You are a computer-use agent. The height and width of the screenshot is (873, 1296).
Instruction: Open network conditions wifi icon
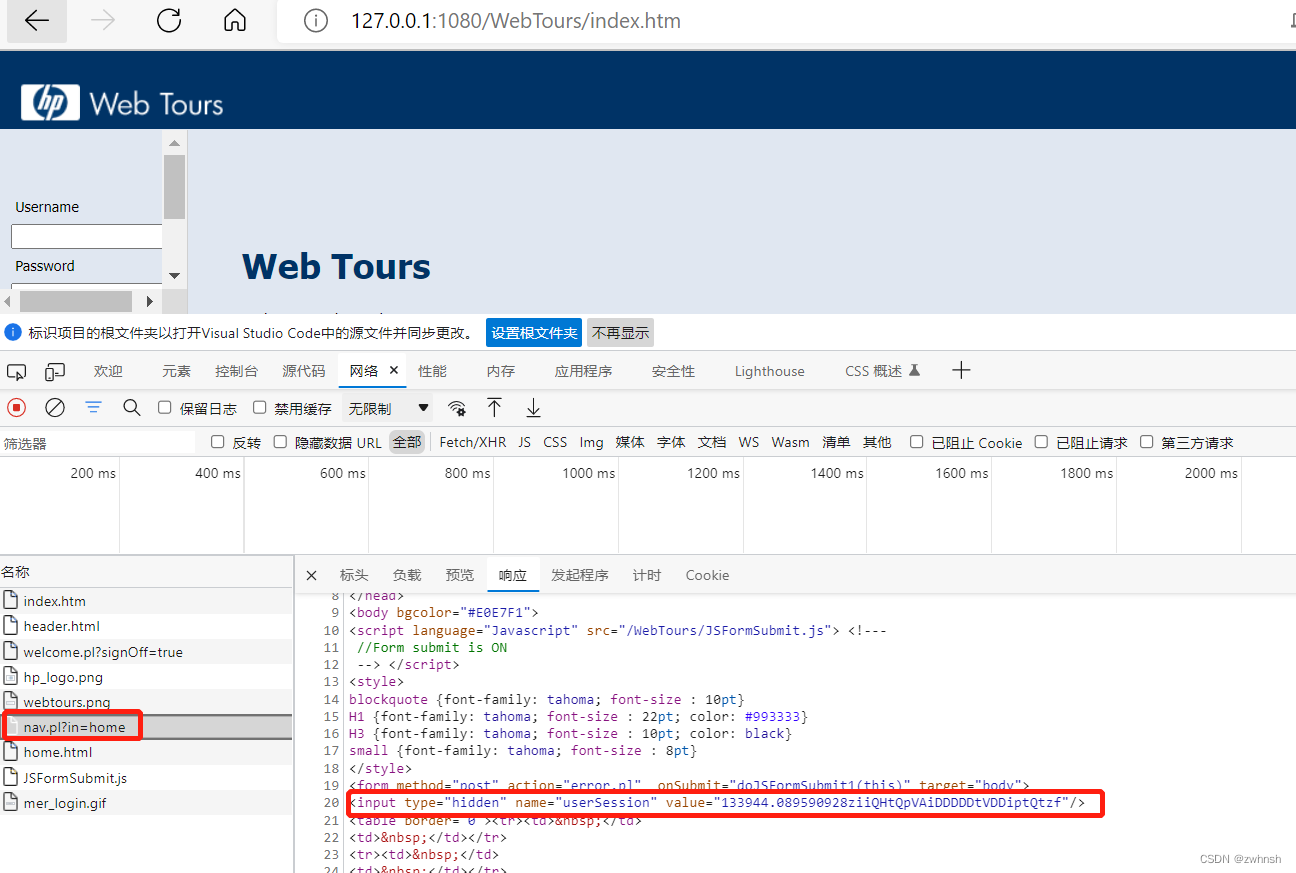click(457, 408)
